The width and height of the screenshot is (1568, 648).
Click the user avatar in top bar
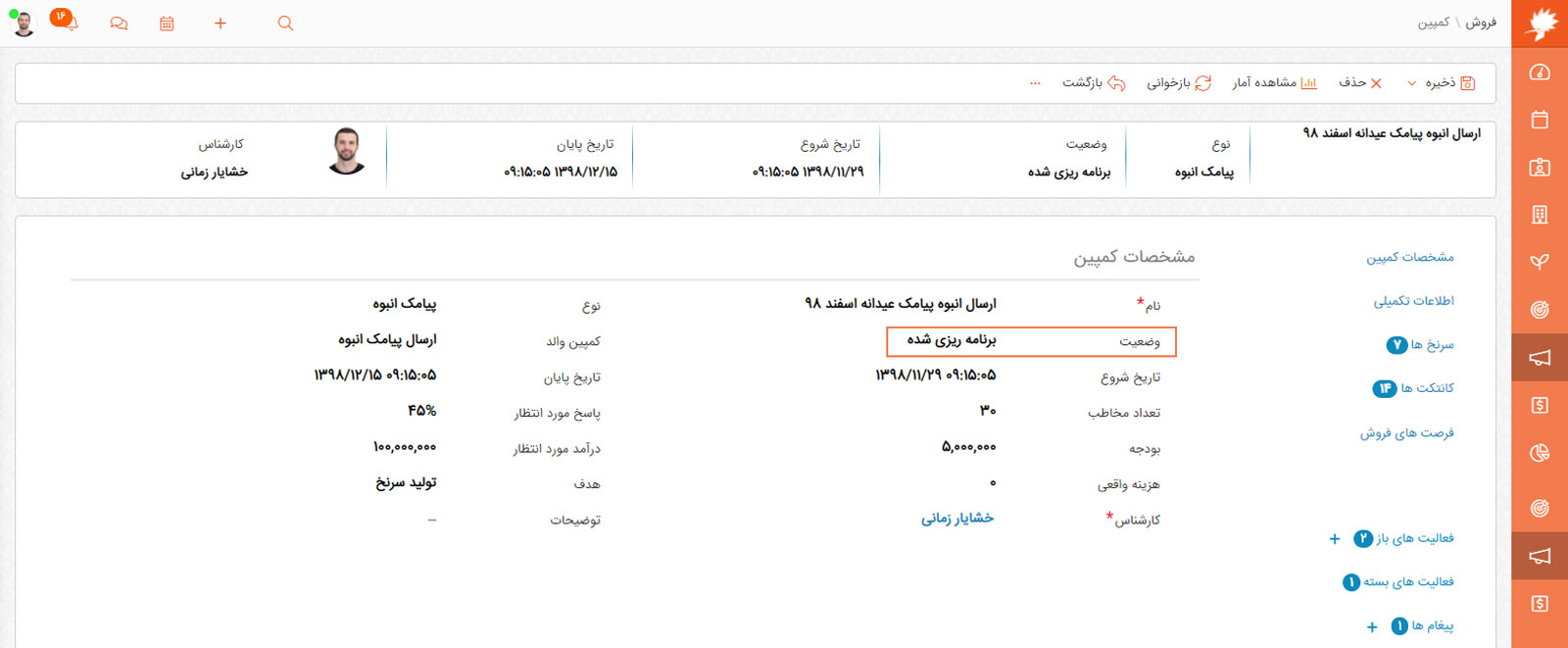pyautogui.click(x=24, y=24)
